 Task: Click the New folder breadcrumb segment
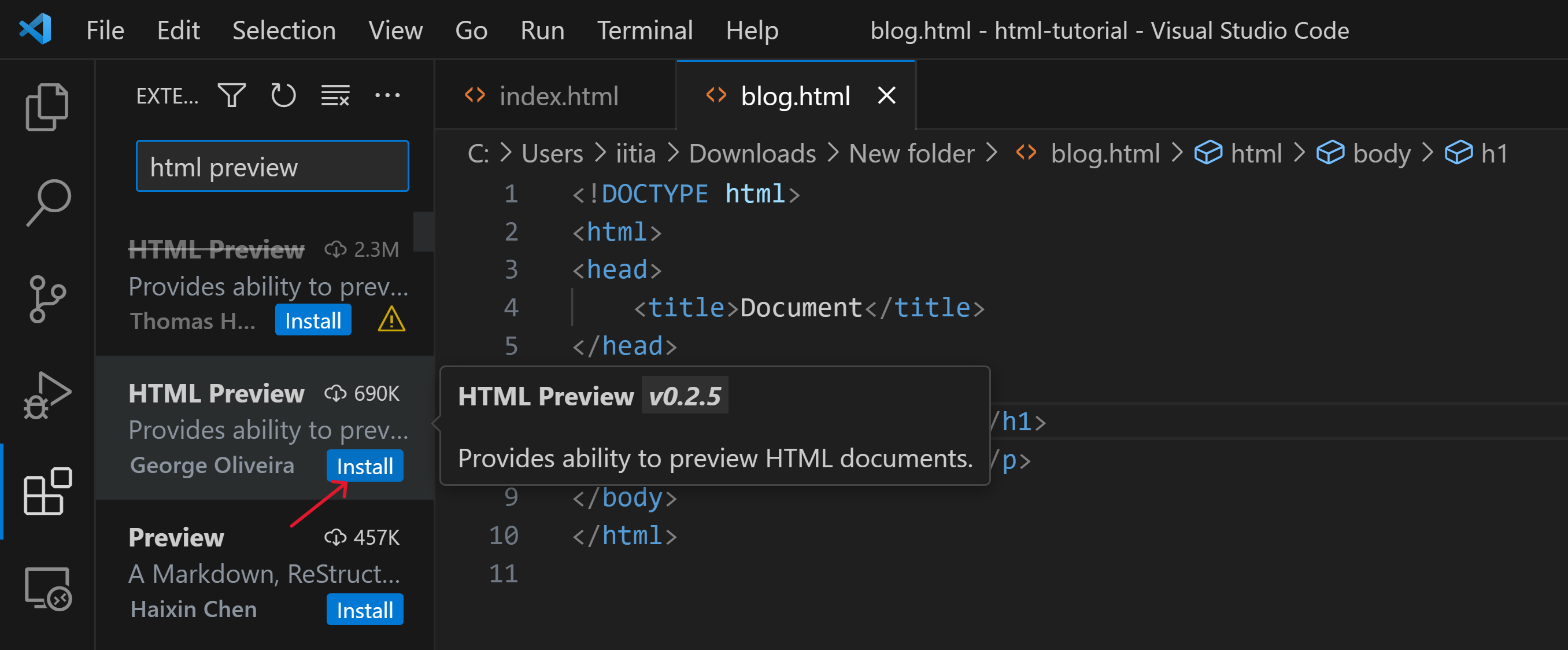pyautogui.click(x=911, y=153)
